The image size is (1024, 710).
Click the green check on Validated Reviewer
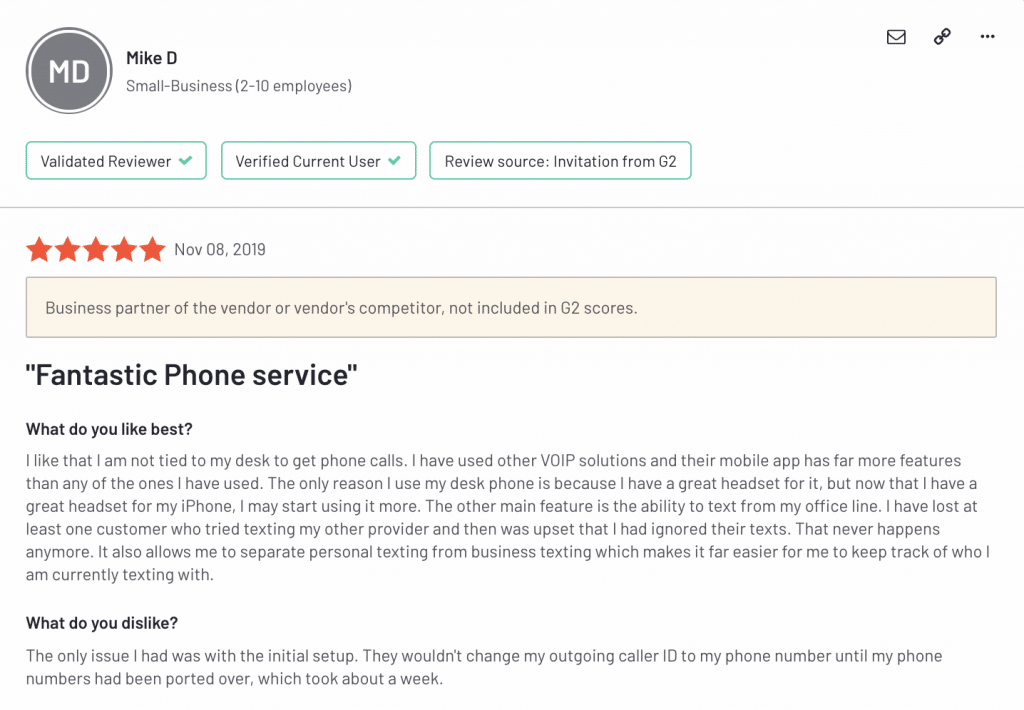(185, 161)
